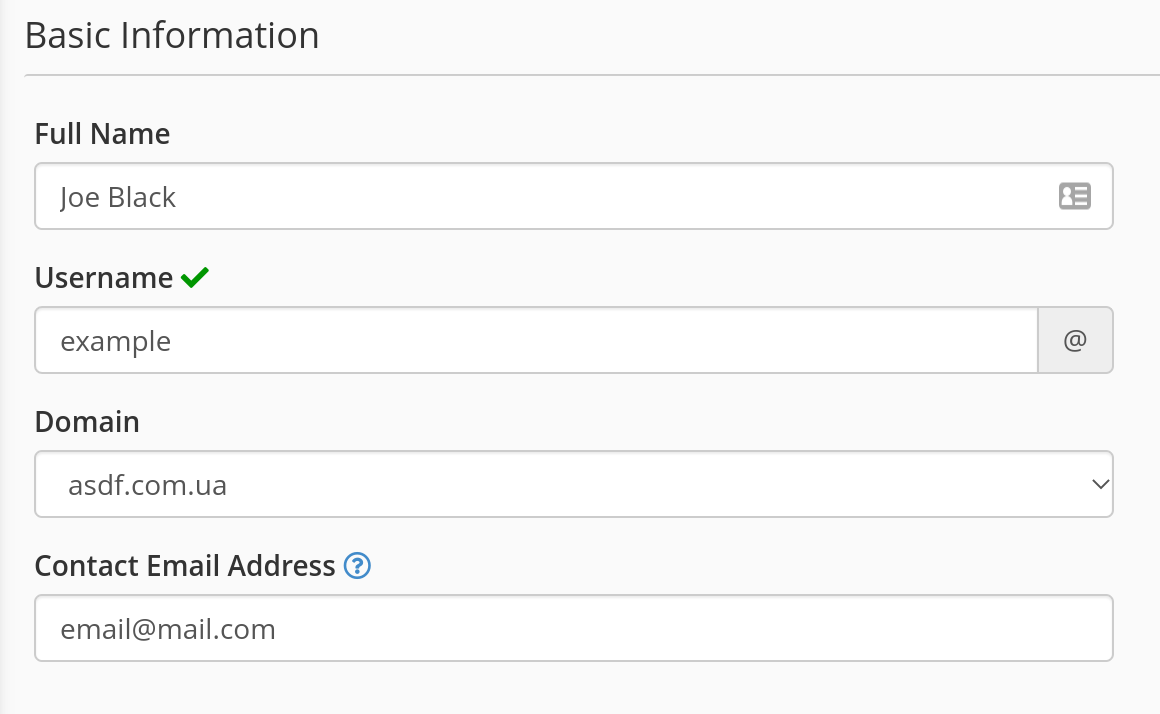Expand the Domain dropdown arrow
Image resolution: width=1160 pixels, height=714 pixels.
tap(1100, 485)
